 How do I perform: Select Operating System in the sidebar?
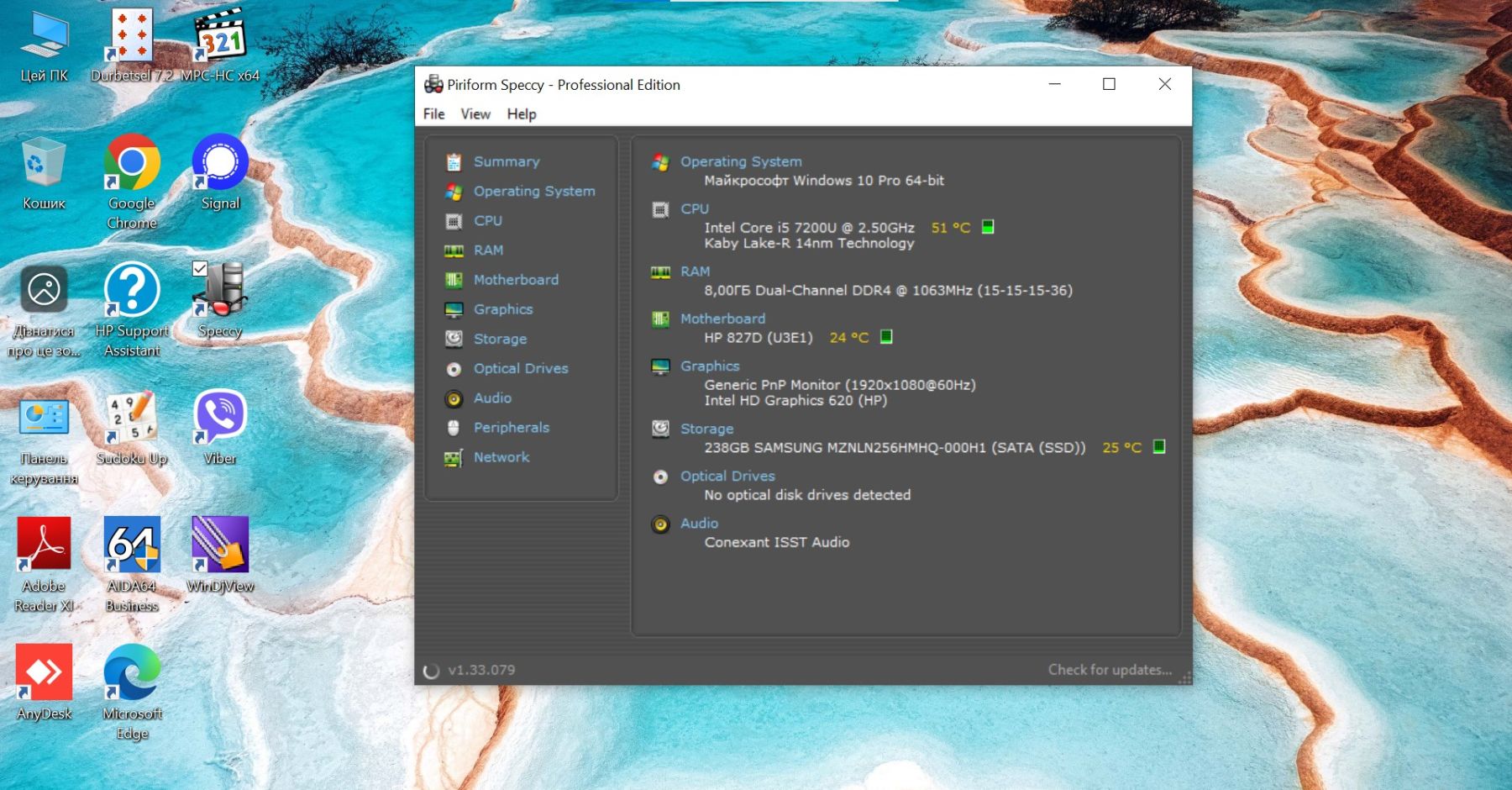pyautogui.click(x=533, y=191)
